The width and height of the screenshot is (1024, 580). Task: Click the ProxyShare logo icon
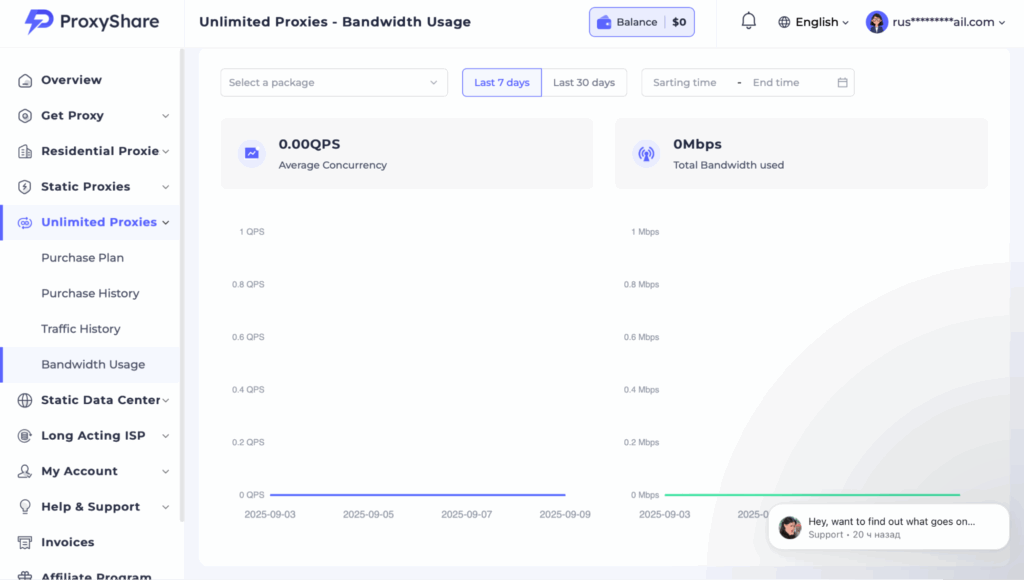39,21
